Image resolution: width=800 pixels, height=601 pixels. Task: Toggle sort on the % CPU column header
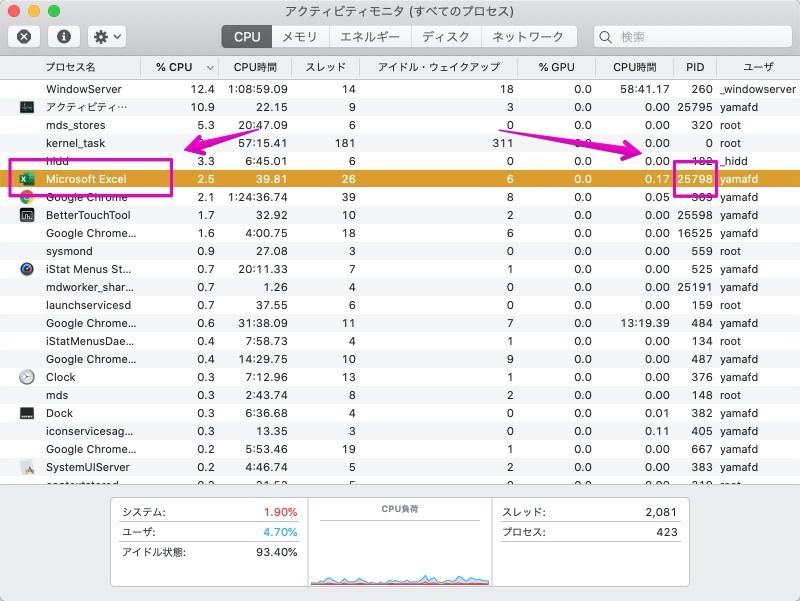pos(180,67)
